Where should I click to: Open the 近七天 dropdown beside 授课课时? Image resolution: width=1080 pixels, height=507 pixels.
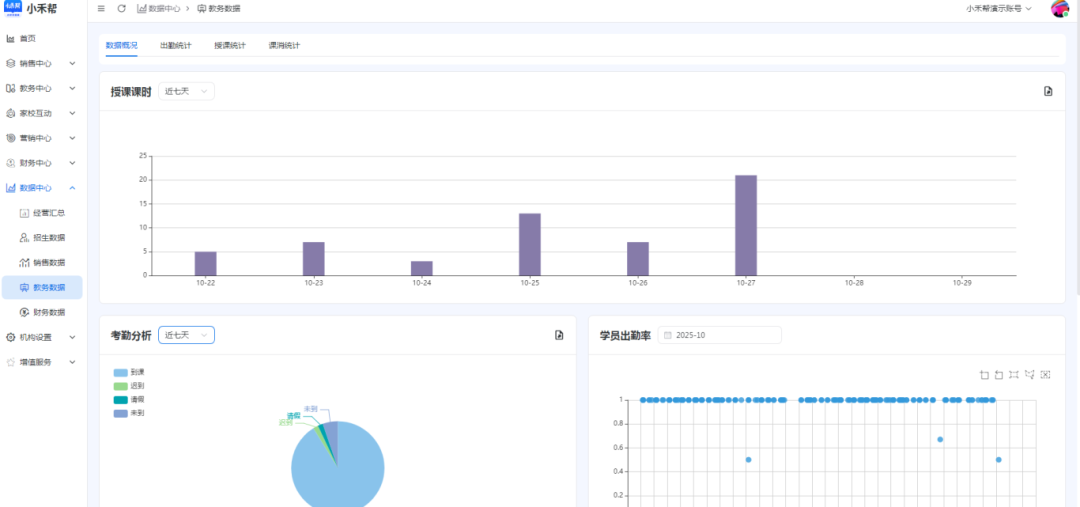pyautogui.click(x=186, y=91)
